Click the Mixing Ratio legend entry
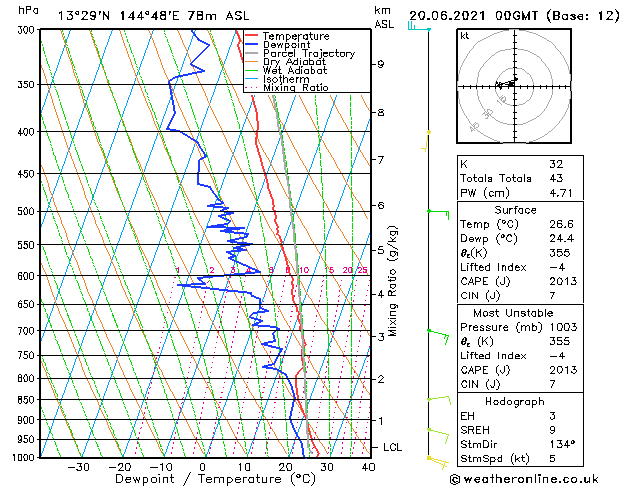The image size is (629, 486). coord(286,87)
